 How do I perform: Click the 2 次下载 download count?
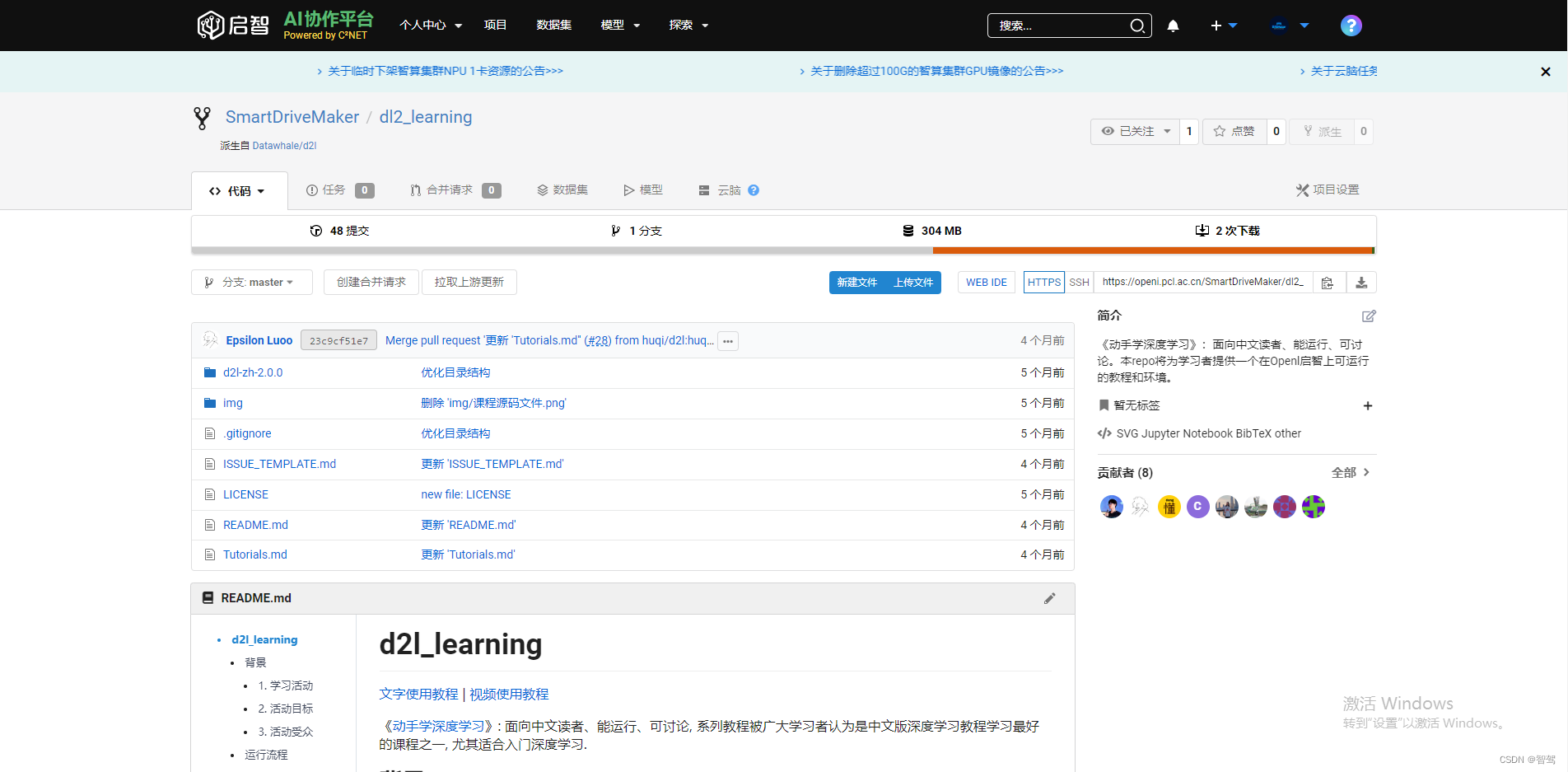1228,231
